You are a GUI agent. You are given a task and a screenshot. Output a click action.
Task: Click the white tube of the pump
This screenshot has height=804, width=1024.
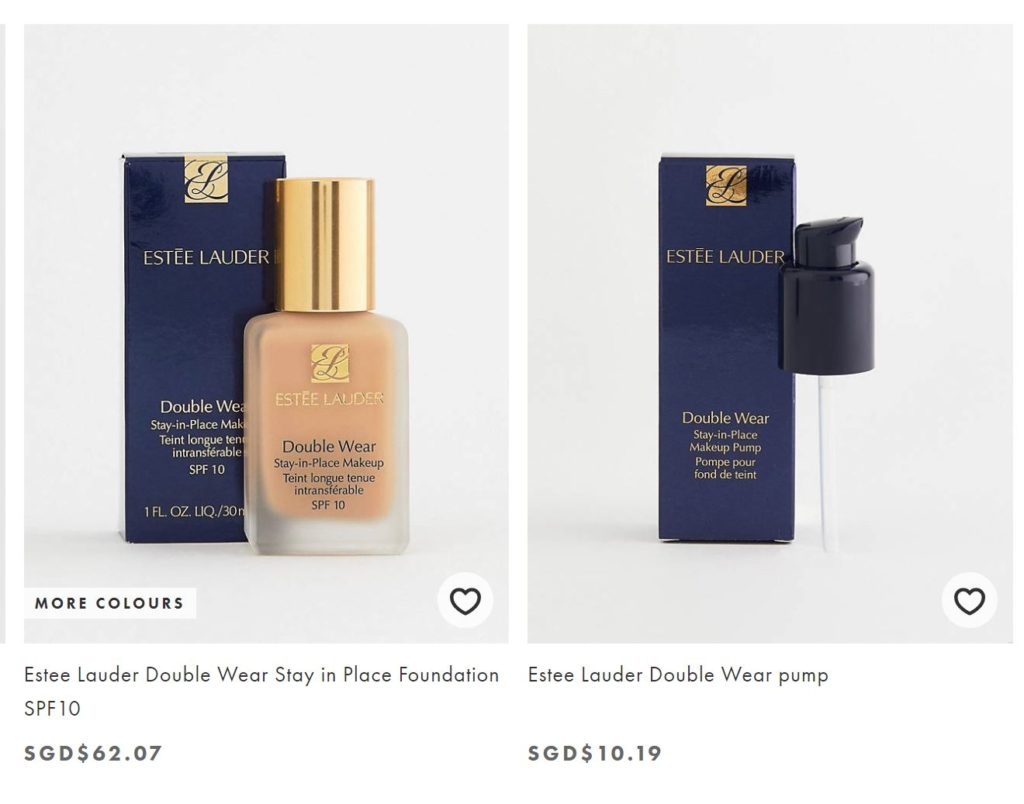click(x=825, y=462)
